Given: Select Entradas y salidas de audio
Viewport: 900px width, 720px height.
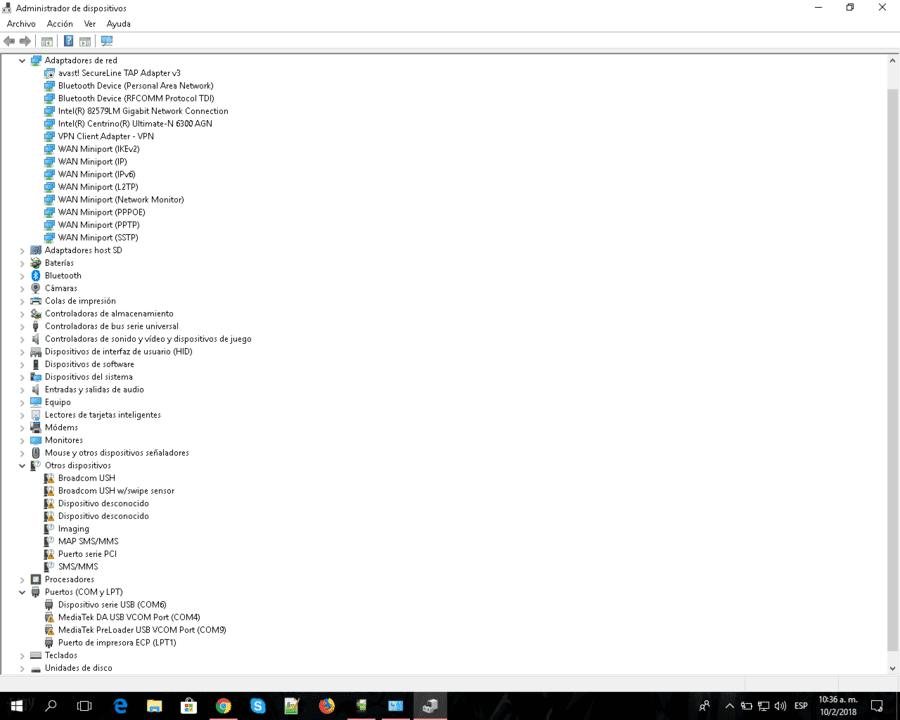Looking at the screenshot, I should click(94, 389).
